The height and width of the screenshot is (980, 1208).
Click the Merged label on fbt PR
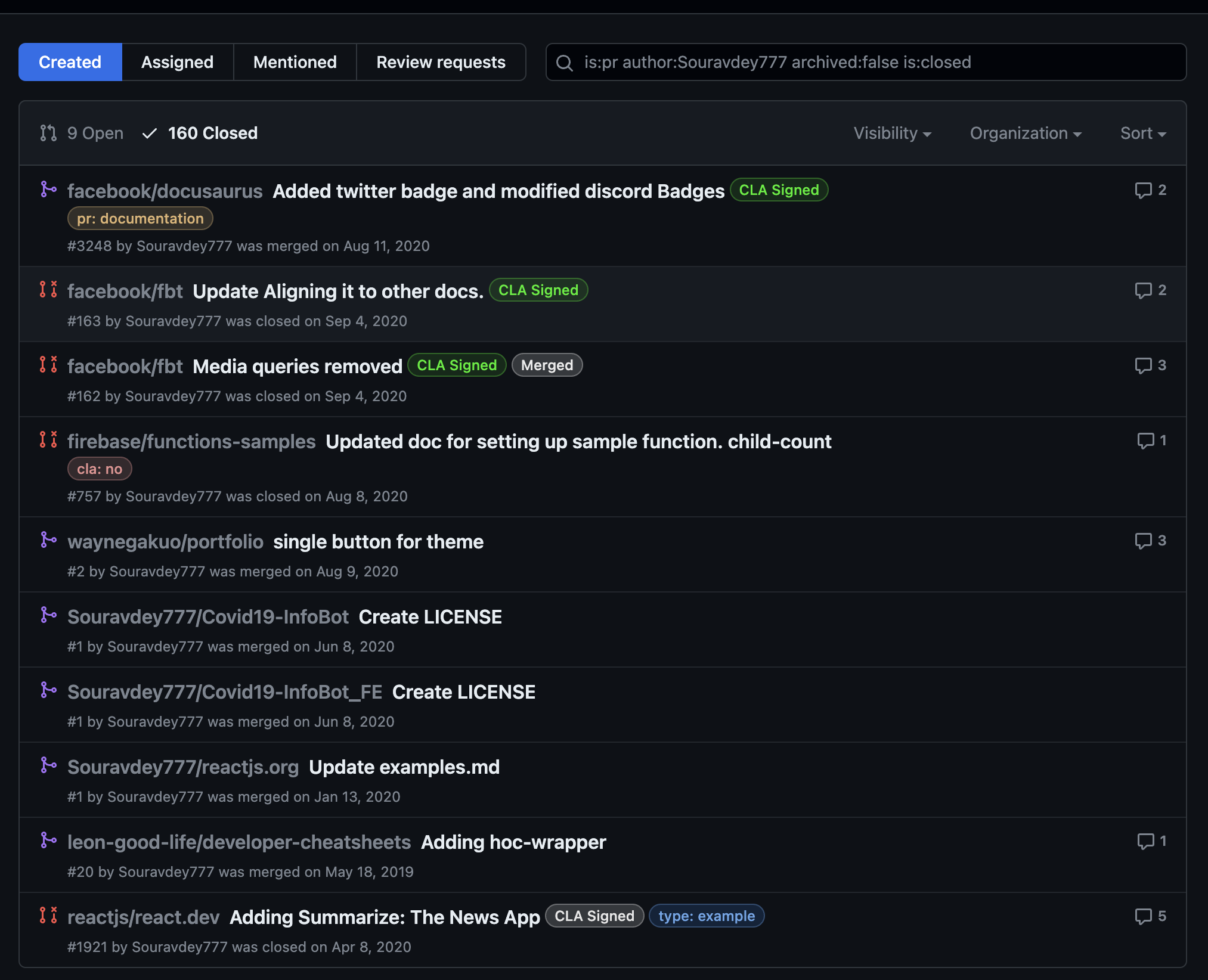(x=547, y=365)
